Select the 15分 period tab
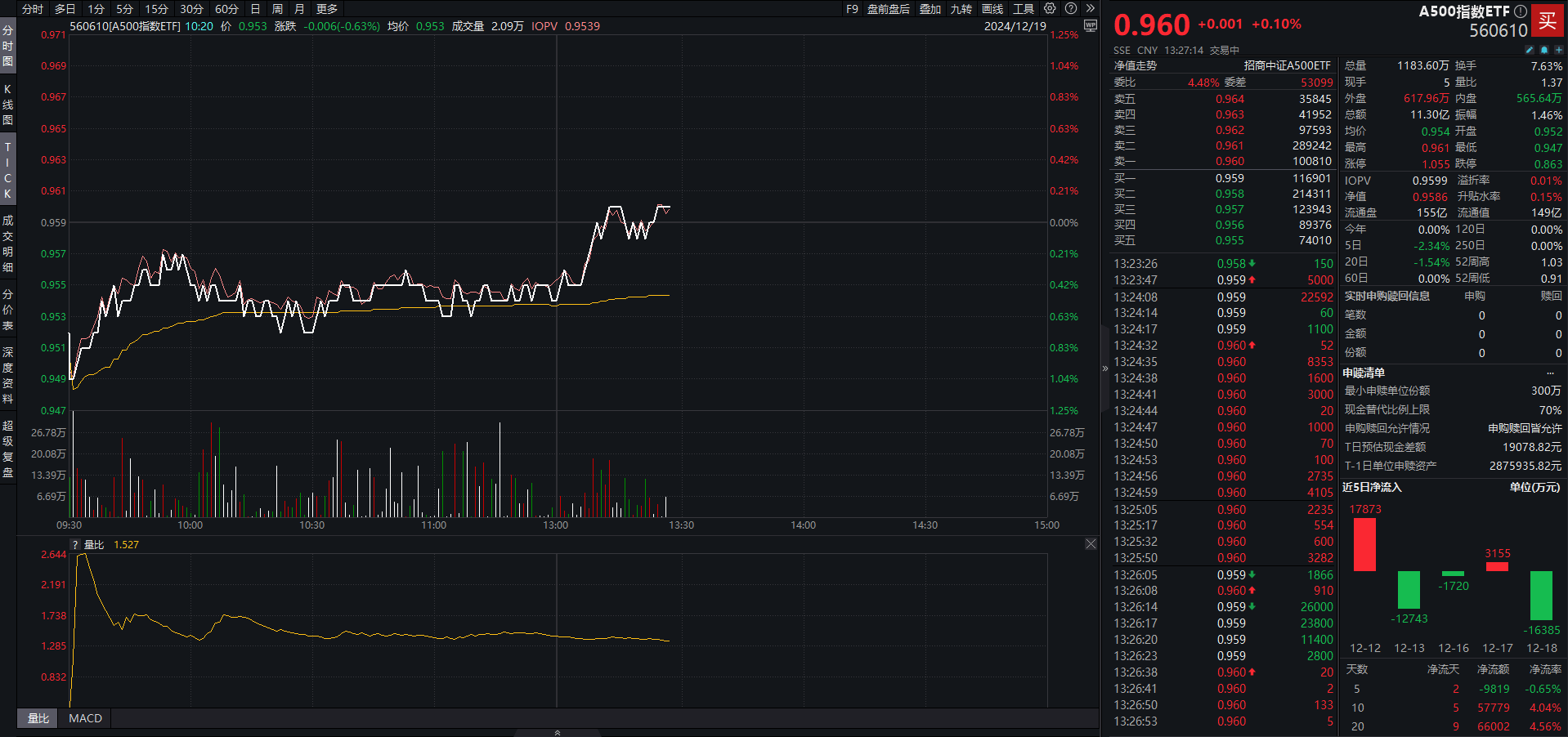The image size is (1568, 737). pyautogui.click(x=156, y=9)
